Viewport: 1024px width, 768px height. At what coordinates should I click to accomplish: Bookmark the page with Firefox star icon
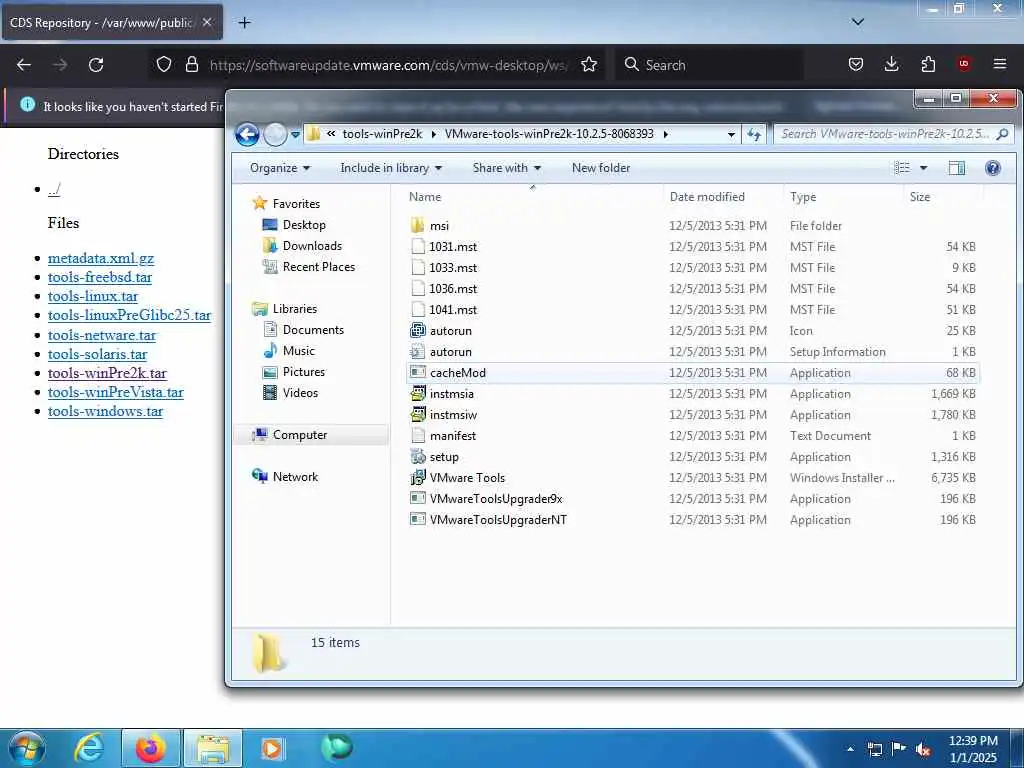click(588, 64)
